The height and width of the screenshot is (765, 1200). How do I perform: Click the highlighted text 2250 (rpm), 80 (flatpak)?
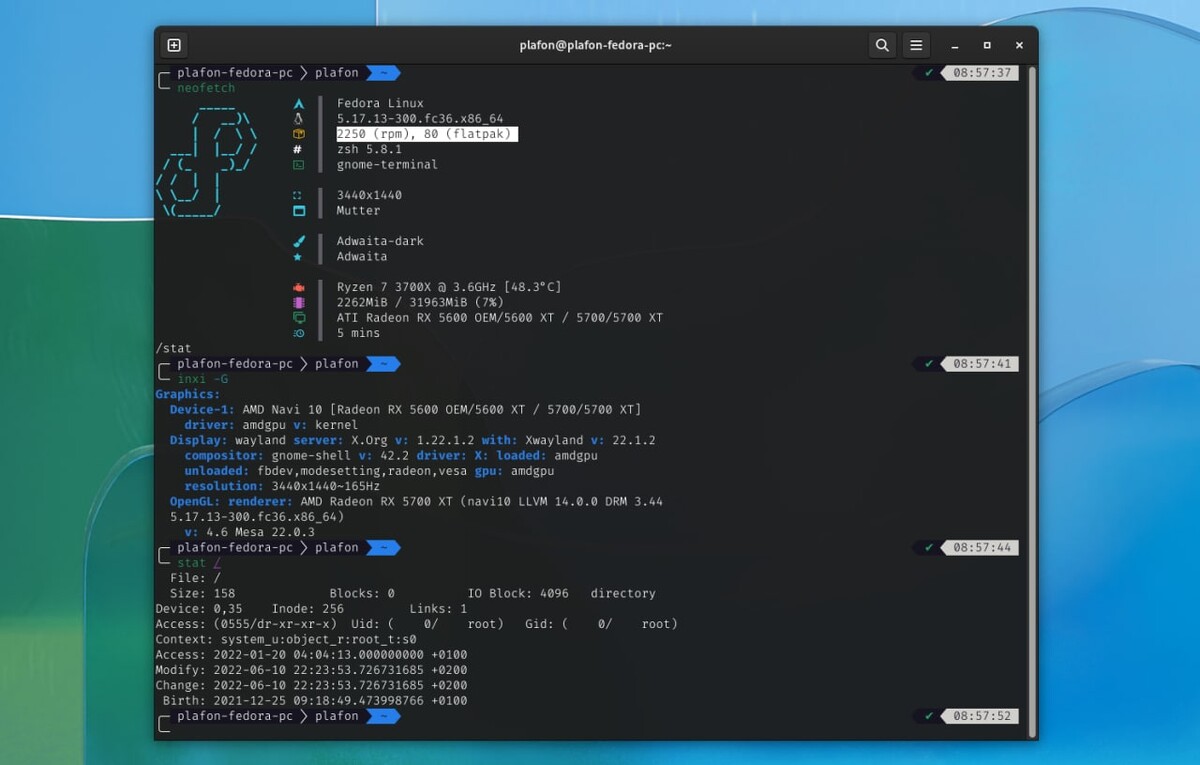click(x=427, y=134)
